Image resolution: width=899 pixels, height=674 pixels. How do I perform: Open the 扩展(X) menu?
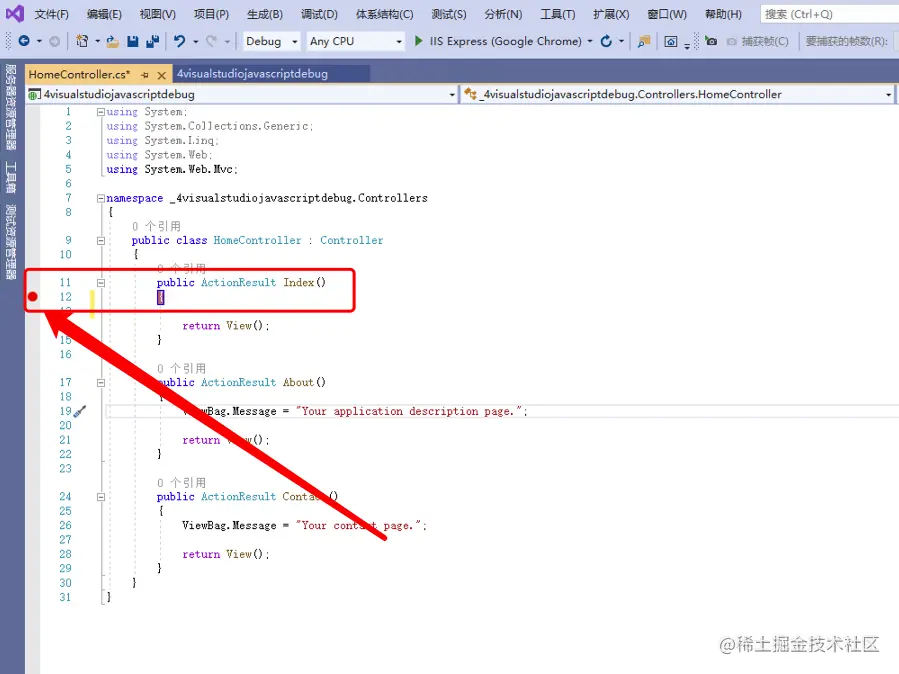[611, 14]
